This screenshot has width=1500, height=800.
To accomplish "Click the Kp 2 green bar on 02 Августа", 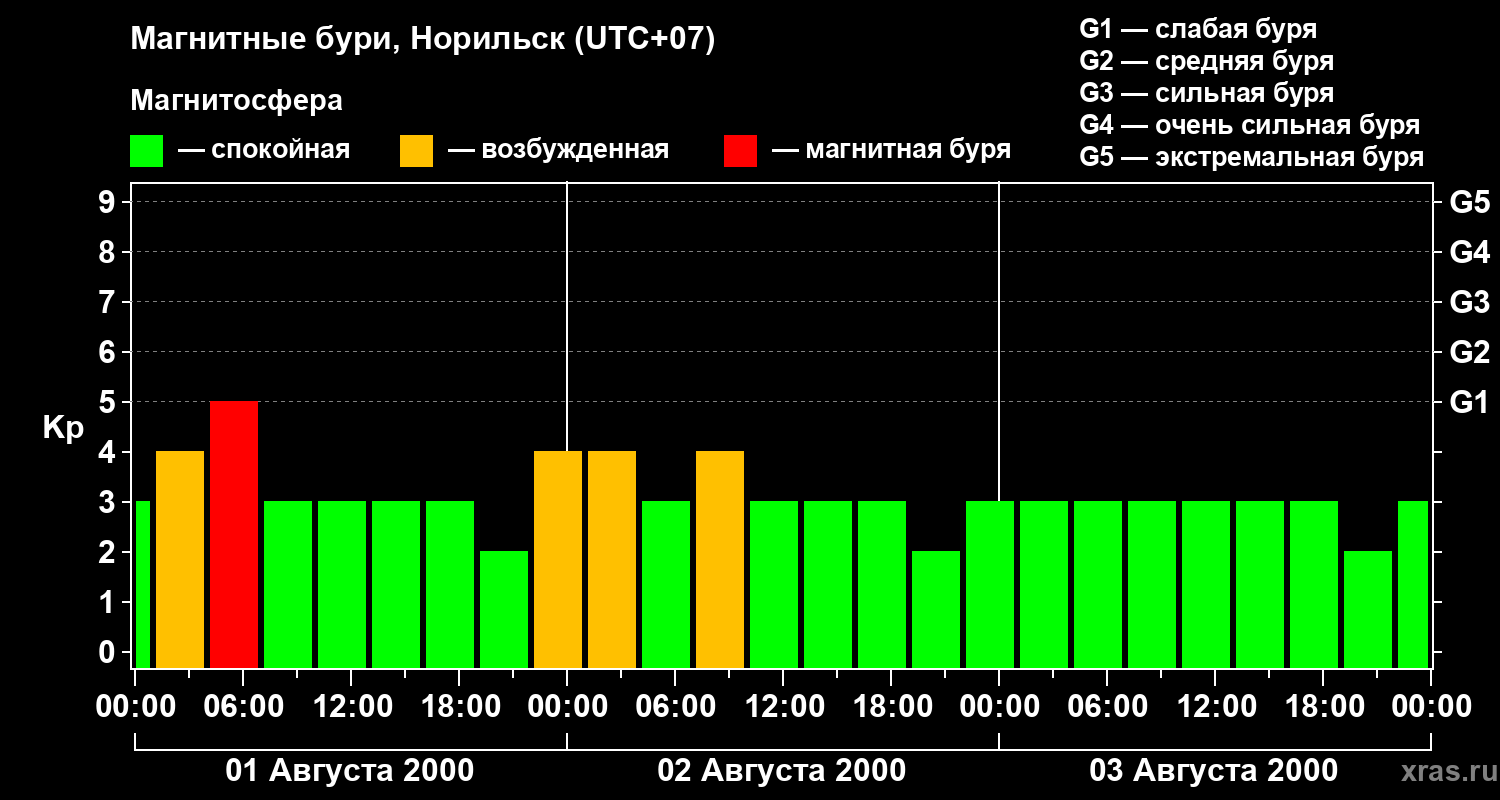I will (x=936, y=609).
